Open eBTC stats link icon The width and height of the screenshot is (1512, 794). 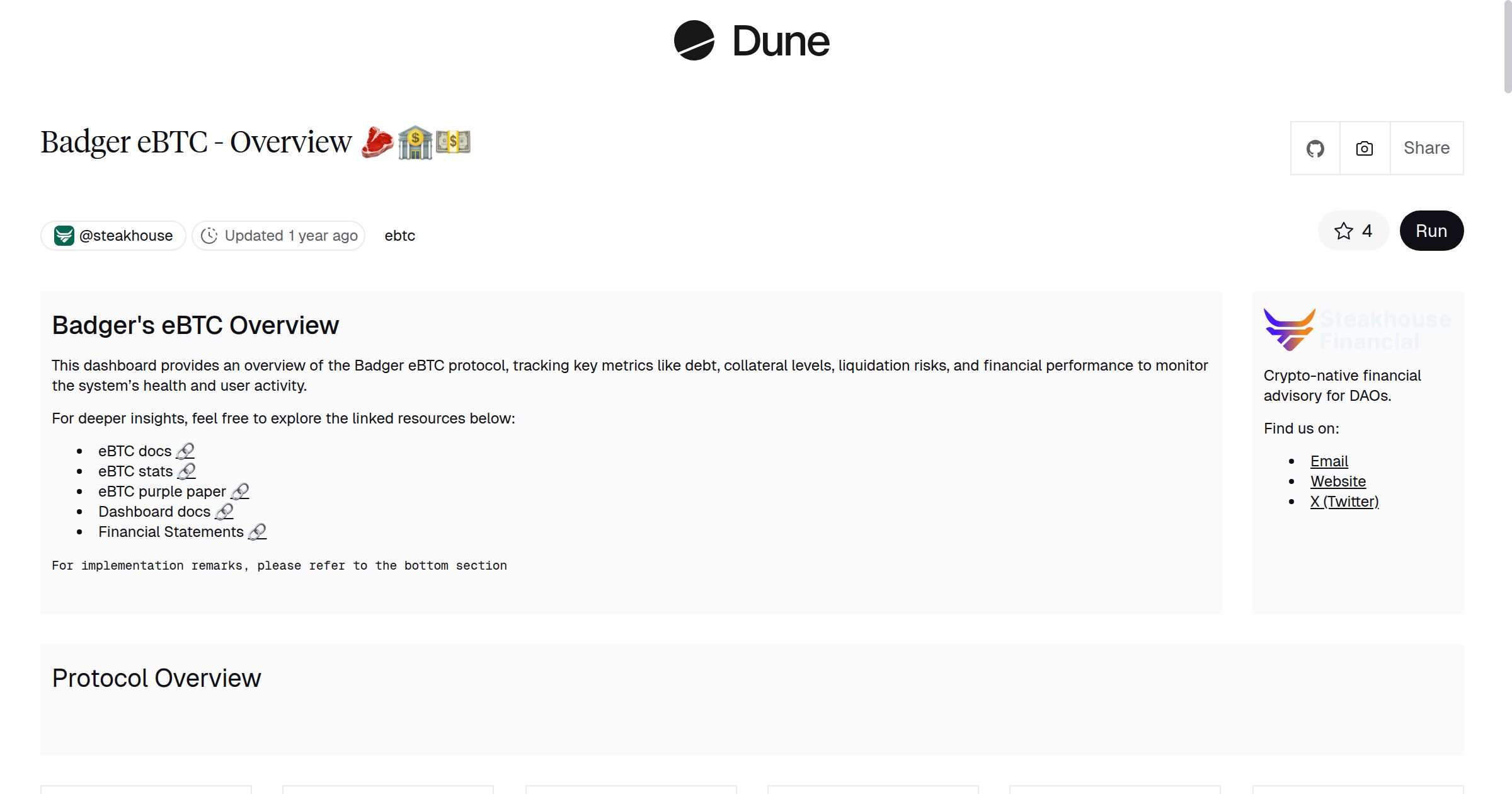(186, 471)
